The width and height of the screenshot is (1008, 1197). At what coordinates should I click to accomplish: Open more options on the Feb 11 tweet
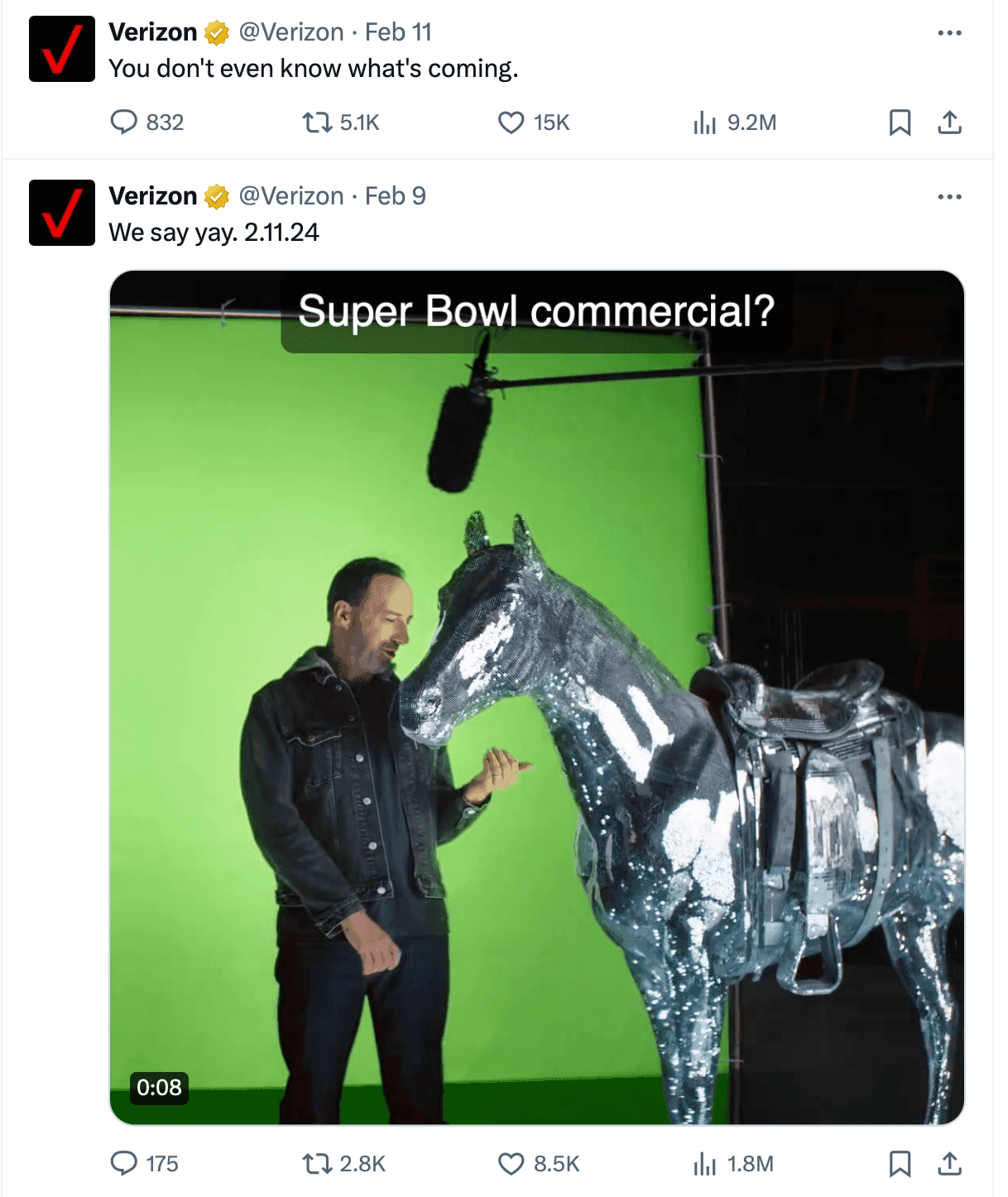coord(950,31)
